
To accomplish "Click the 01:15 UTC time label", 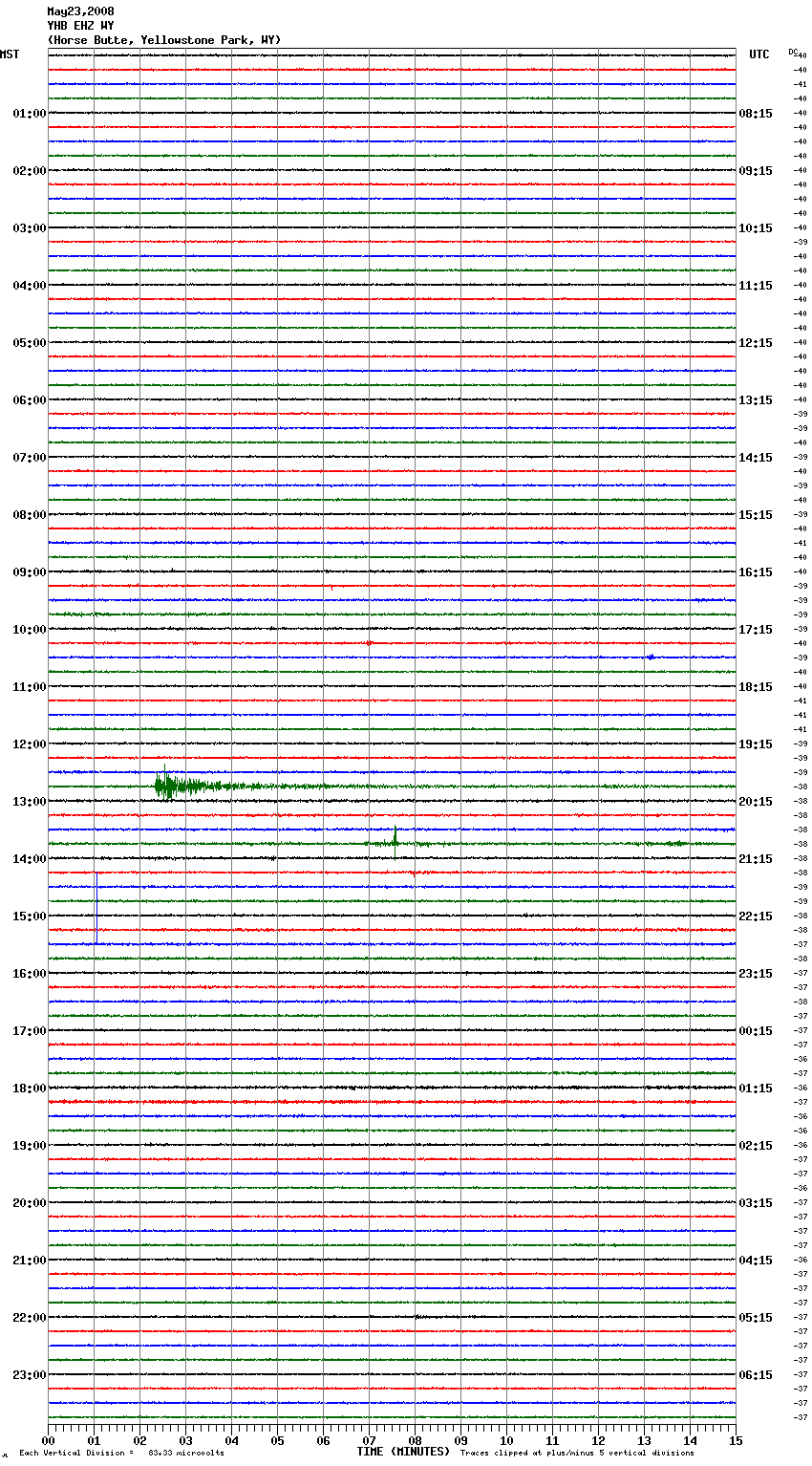I will tap(756, 1089).
